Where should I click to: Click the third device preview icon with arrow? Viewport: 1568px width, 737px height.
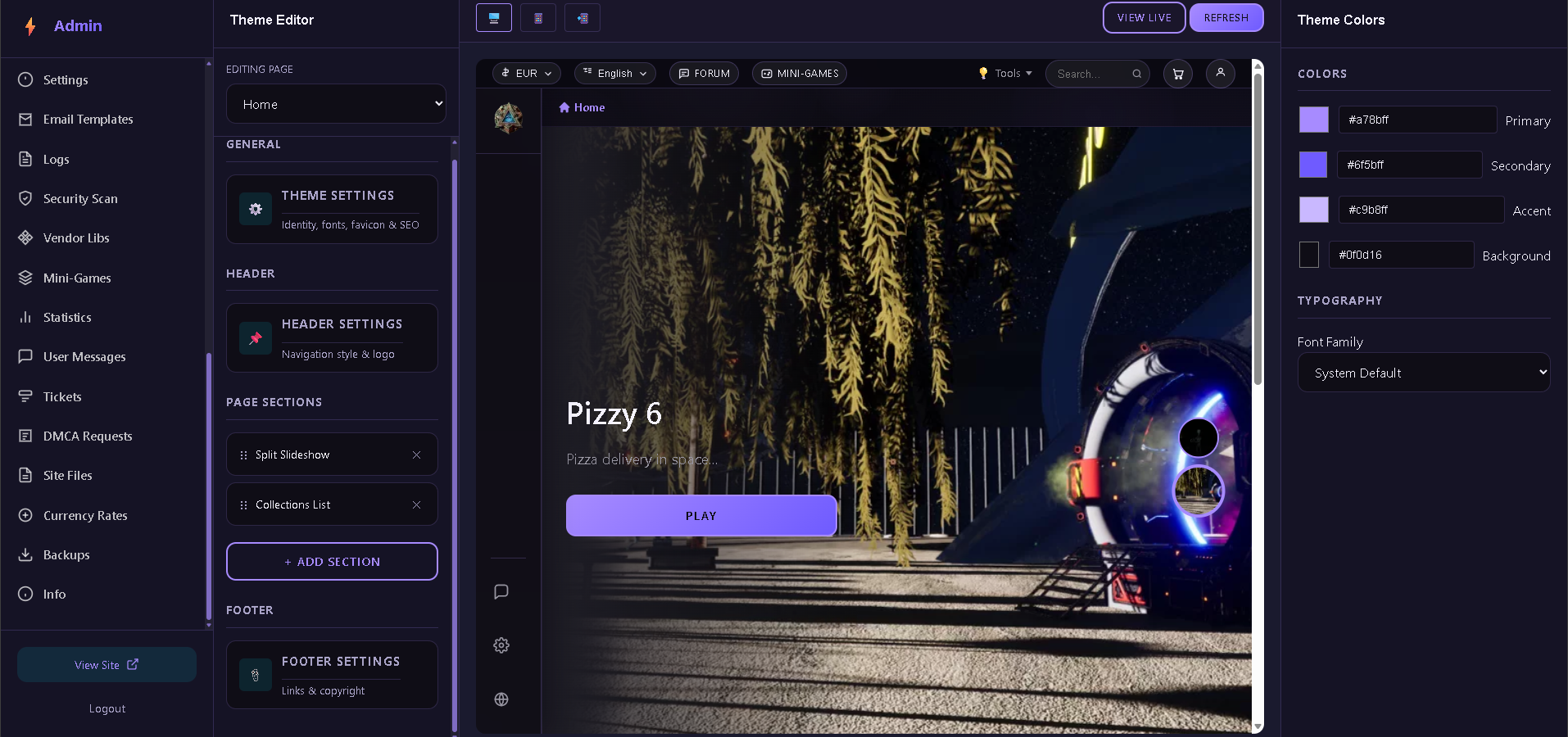[x=582, y=17]
